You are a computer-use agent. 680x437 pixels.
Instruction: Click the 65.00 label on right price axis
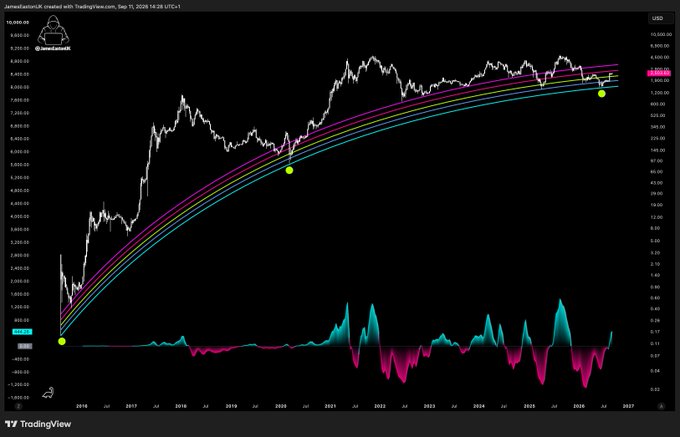click(659, 172)
